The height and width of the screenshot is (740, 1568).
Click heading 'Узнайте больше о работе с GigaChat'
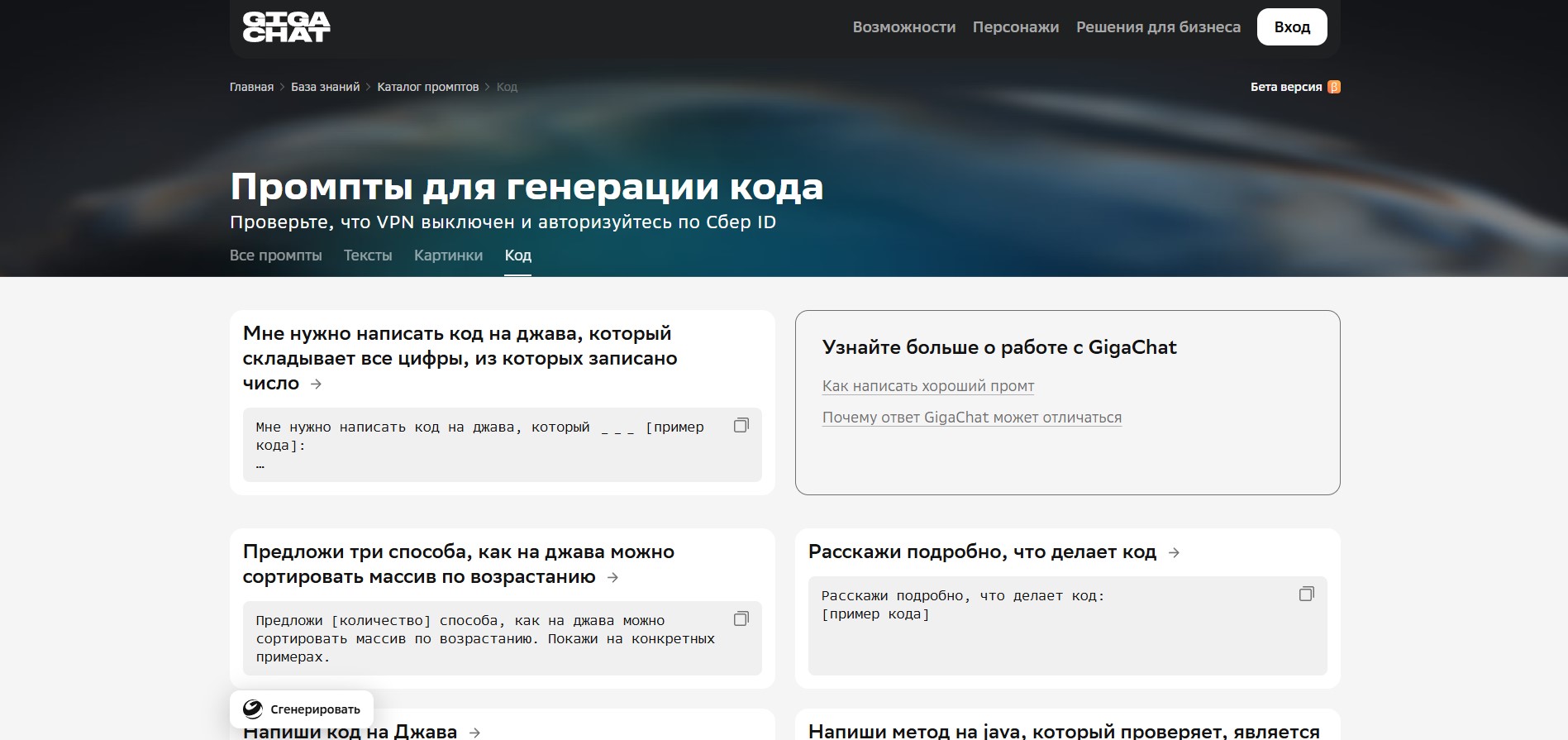click(x=999, y=347)
